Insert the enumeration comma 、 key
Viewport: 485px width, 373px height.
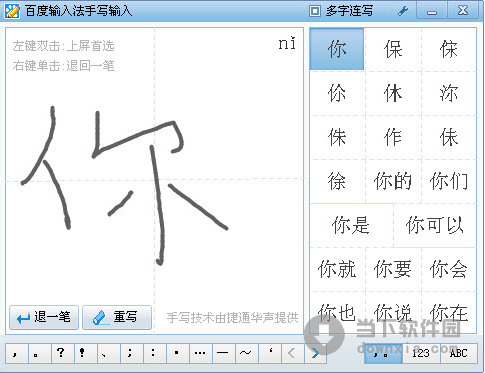point(109,353)
